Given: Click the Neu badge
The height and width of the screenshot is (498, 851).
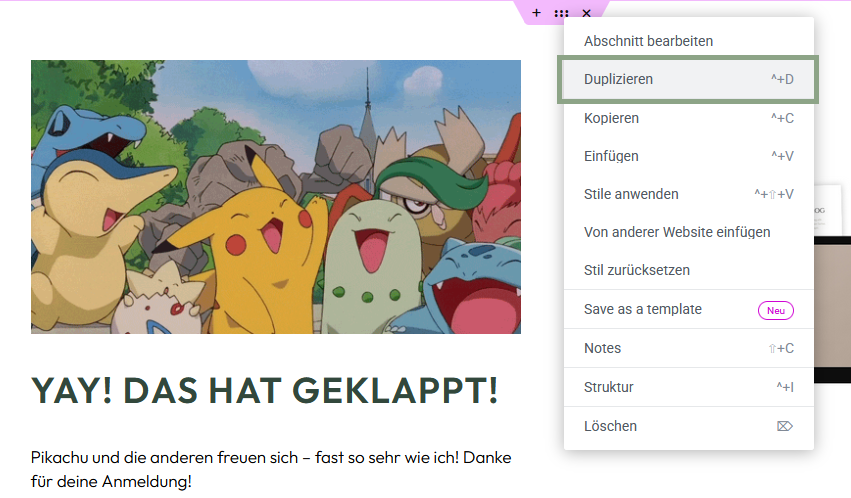Looking at the screenshot, I should coord(776,310).
